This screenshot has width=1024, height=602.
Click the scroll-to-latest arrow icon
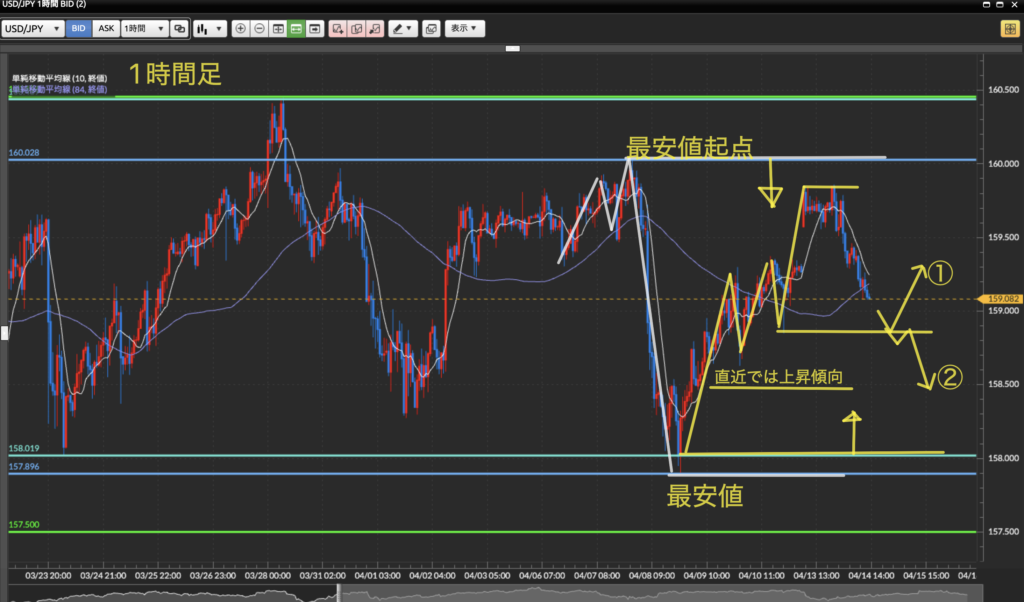point(316,29)
